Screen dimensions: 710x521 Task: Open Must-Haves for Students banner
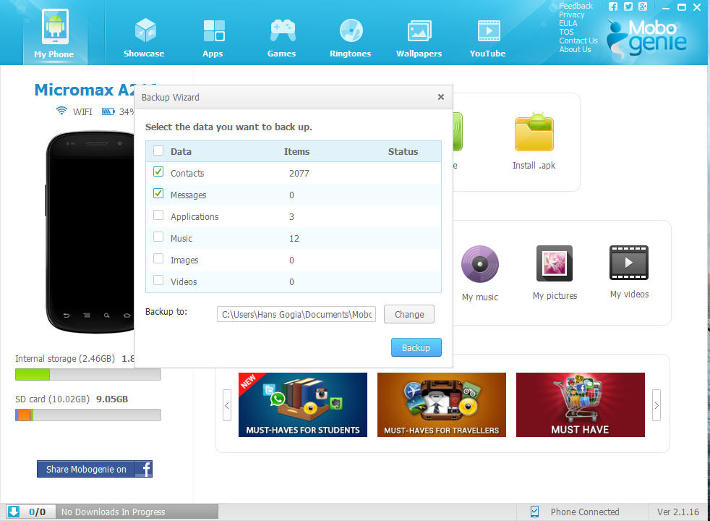pyautogui.click(x=303, y=405)
